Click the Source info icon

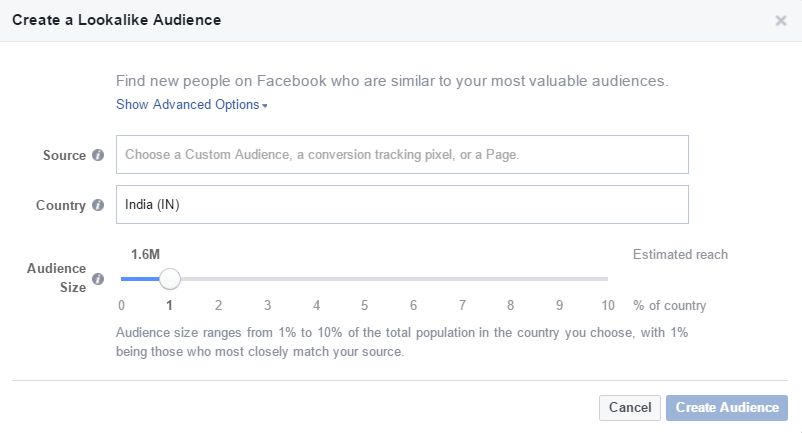(98, 155)
